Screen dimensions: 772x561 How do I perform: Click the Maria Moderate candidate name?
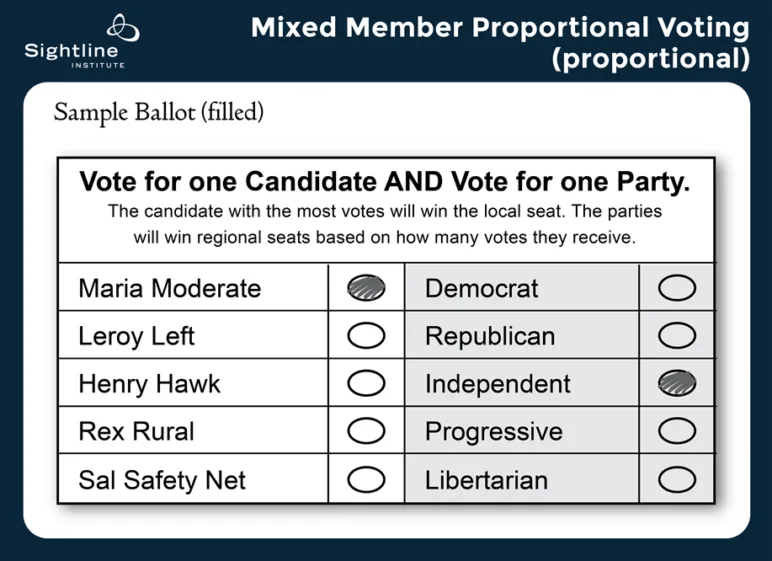169,289
